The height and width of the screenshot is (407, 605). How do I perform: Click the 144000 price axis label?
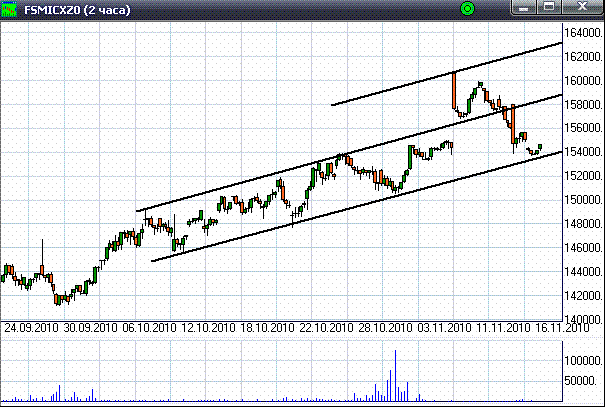click(x=583, y=272)
